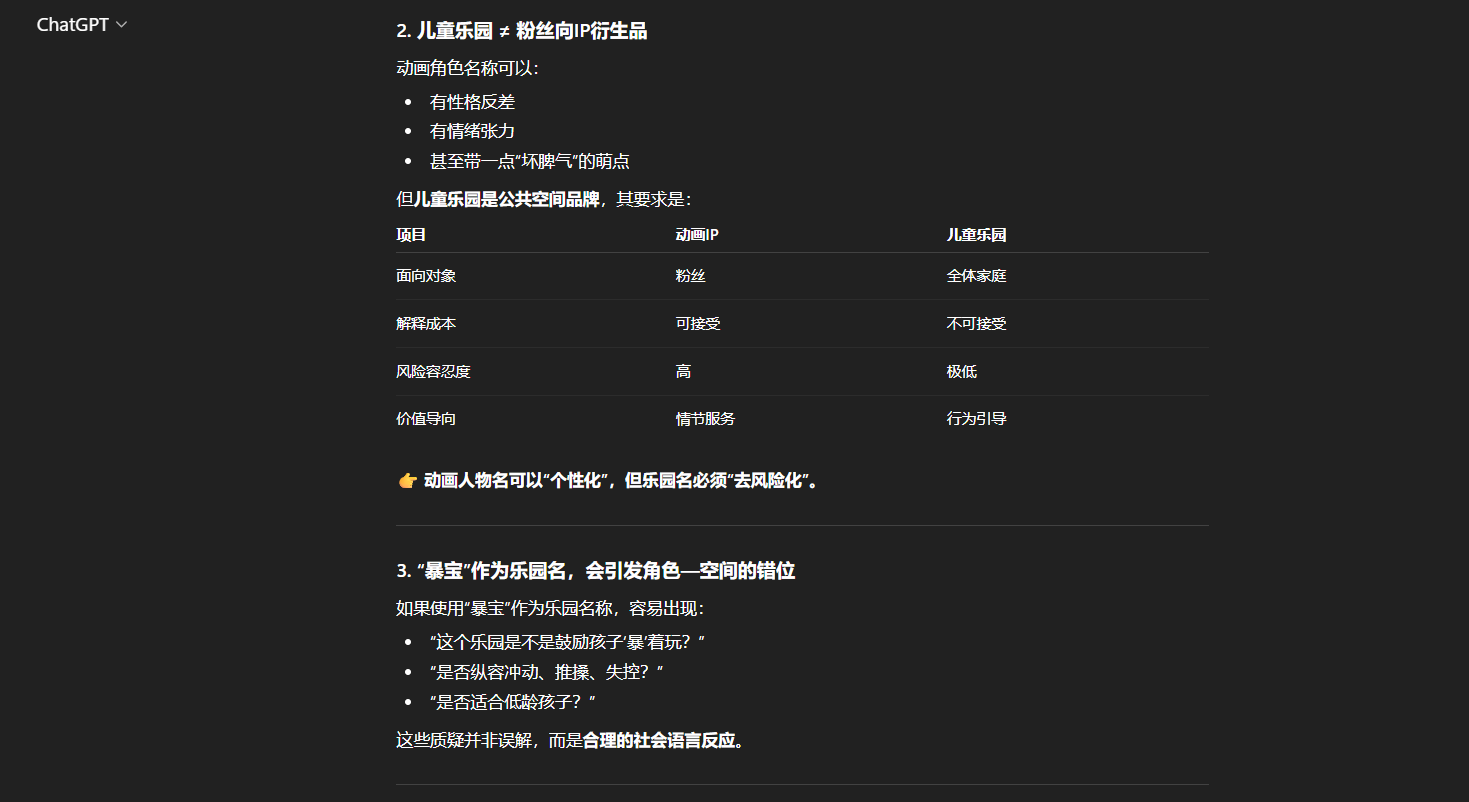Viewport: 1469px width, 802px height.
Task: Select the table cell "面向对象"
Action: point(426,276)
